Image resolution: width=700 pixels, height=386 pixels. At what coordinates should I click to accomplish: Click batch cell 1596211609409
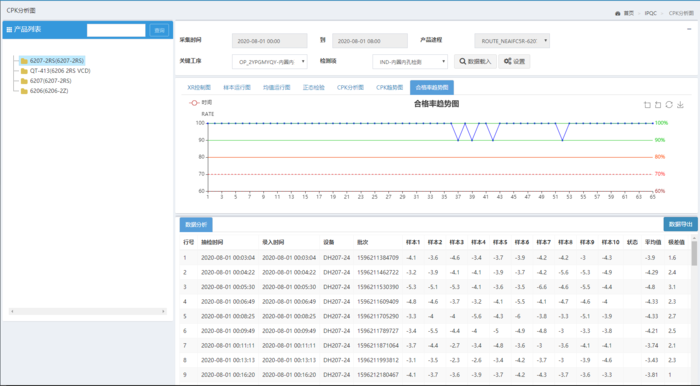378,302
